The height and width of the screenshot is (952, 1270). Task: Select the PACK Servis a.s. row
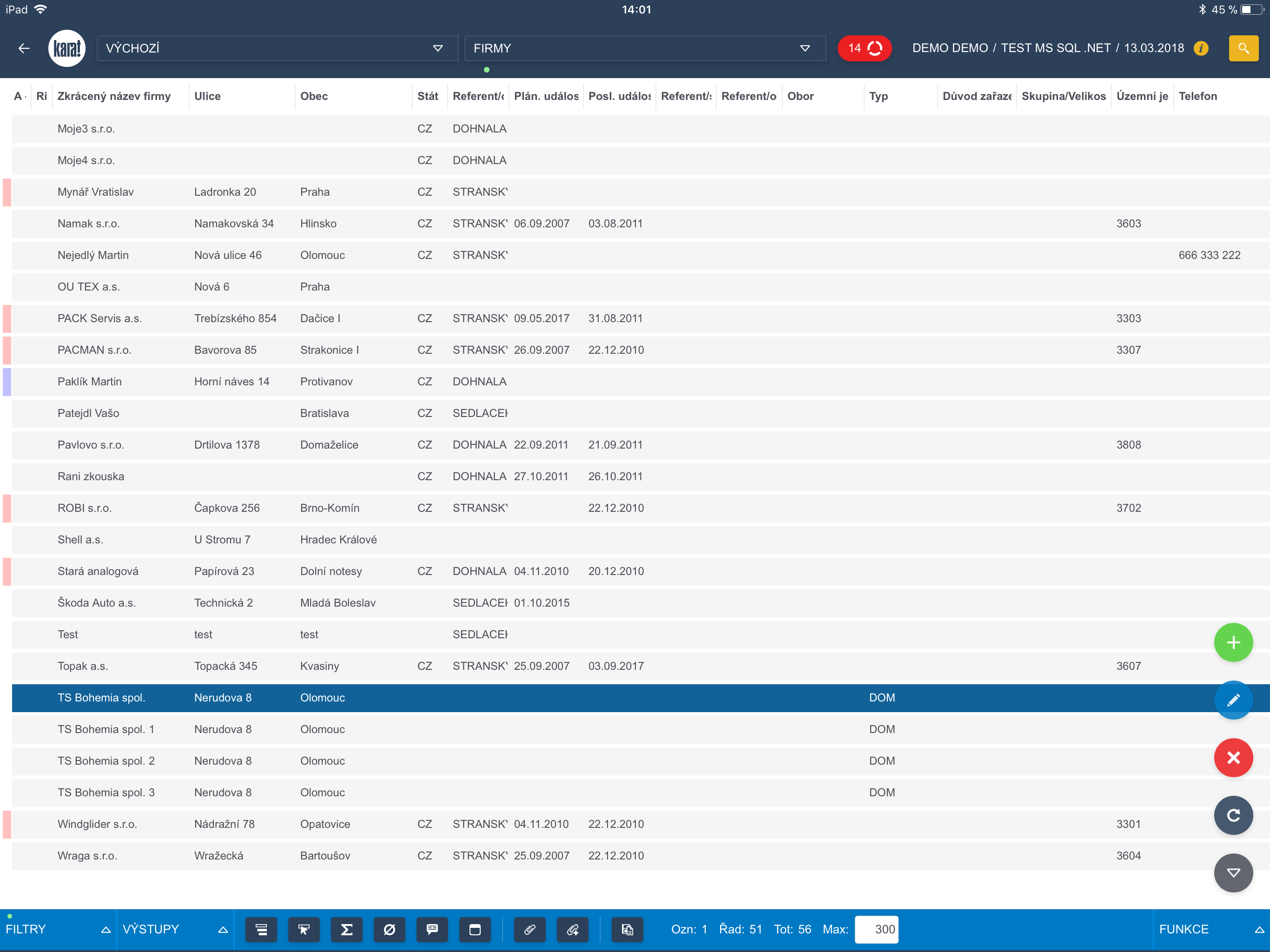pos(641,318)
